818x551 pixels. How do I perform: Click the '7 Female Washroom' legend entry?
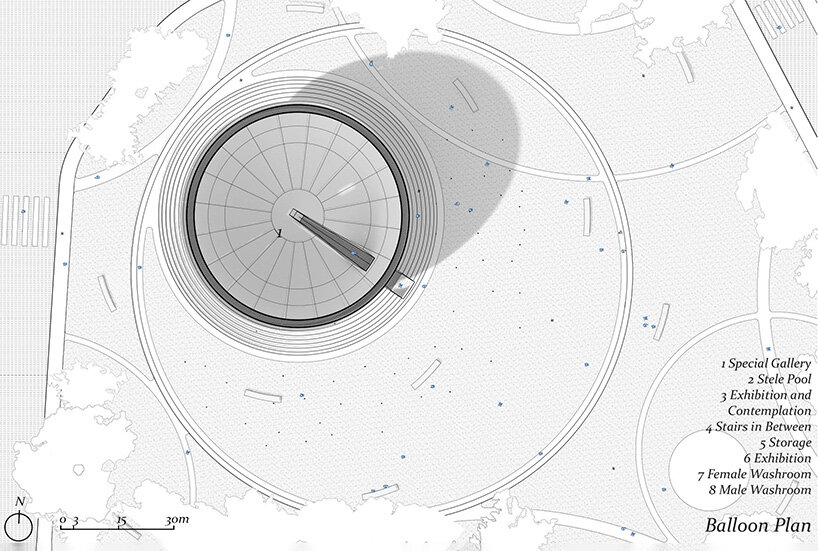(757, 474)
